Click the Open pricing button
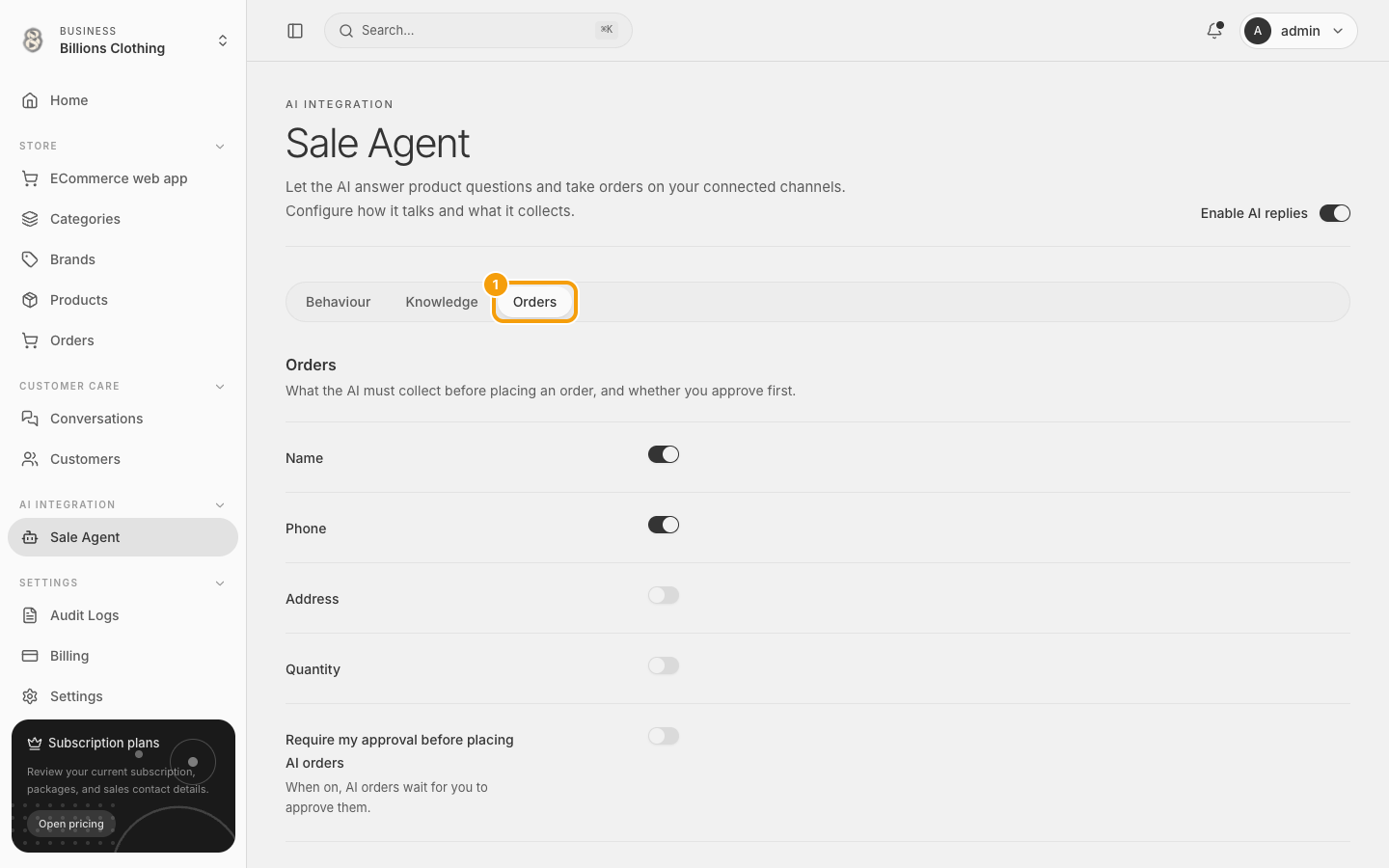 tap(71, 824)
